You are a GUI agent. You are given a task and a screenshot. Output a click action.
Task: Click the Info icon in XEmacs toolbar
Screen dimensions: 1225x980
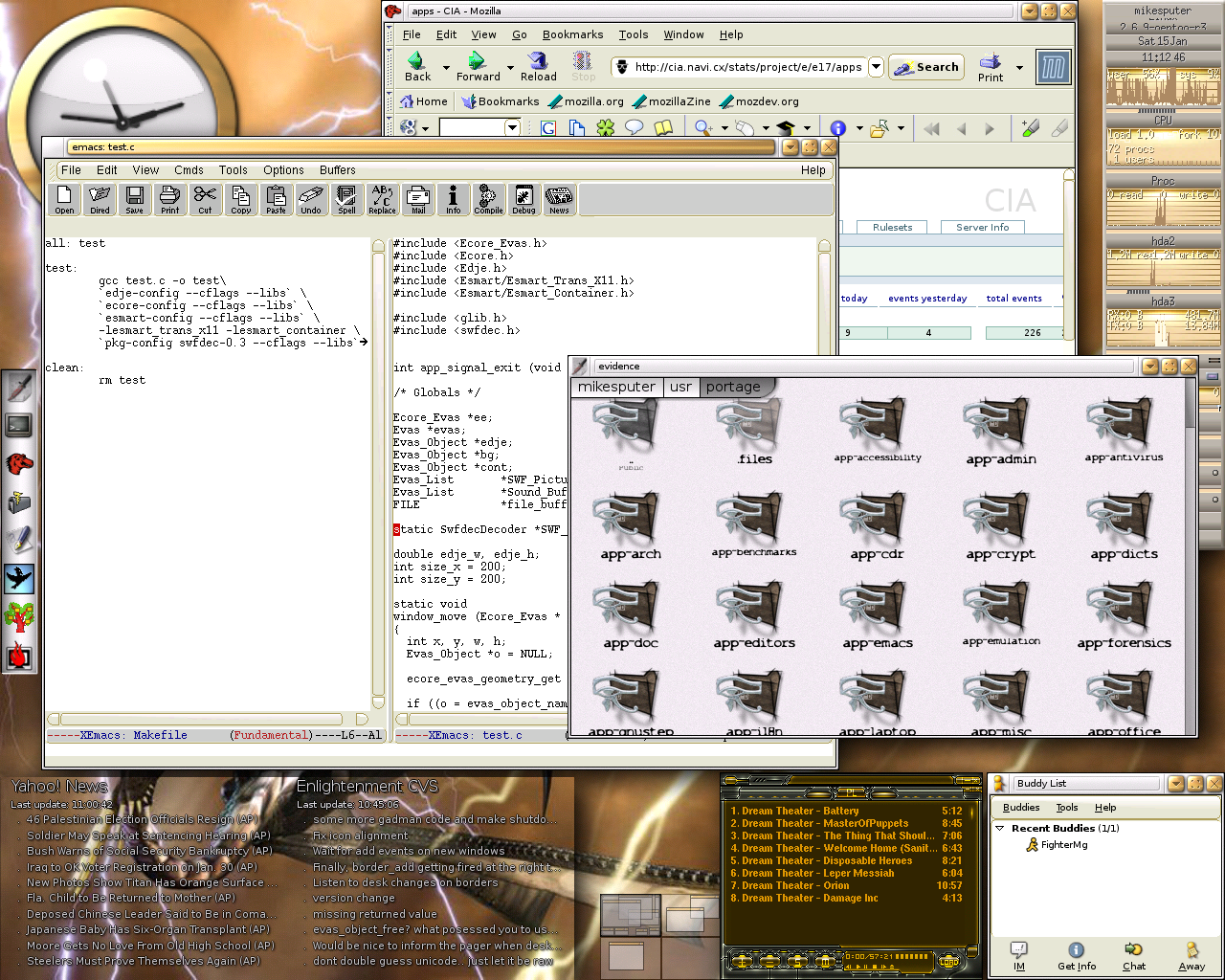454,199
